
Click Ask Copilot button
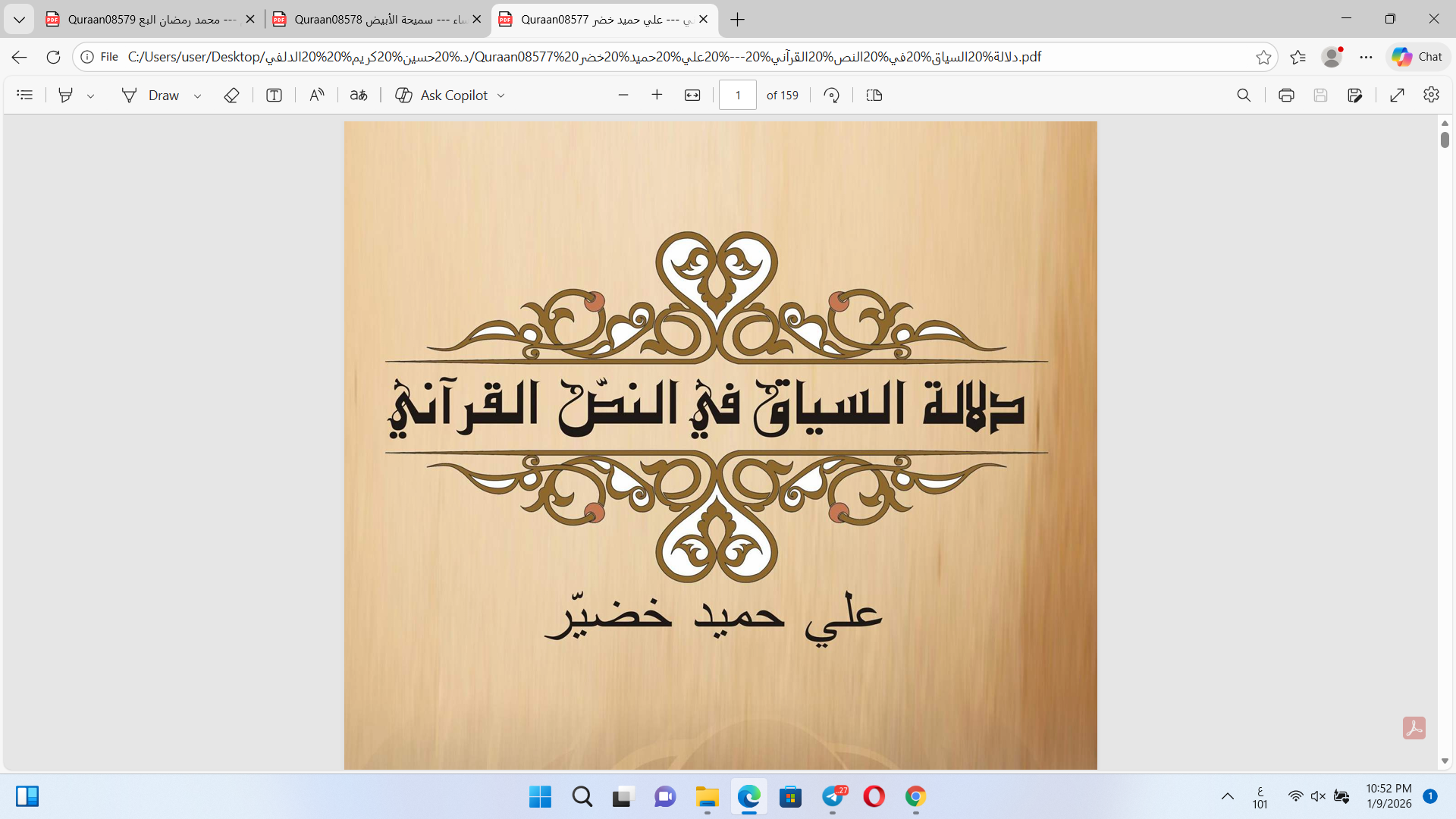pos(442,95)
